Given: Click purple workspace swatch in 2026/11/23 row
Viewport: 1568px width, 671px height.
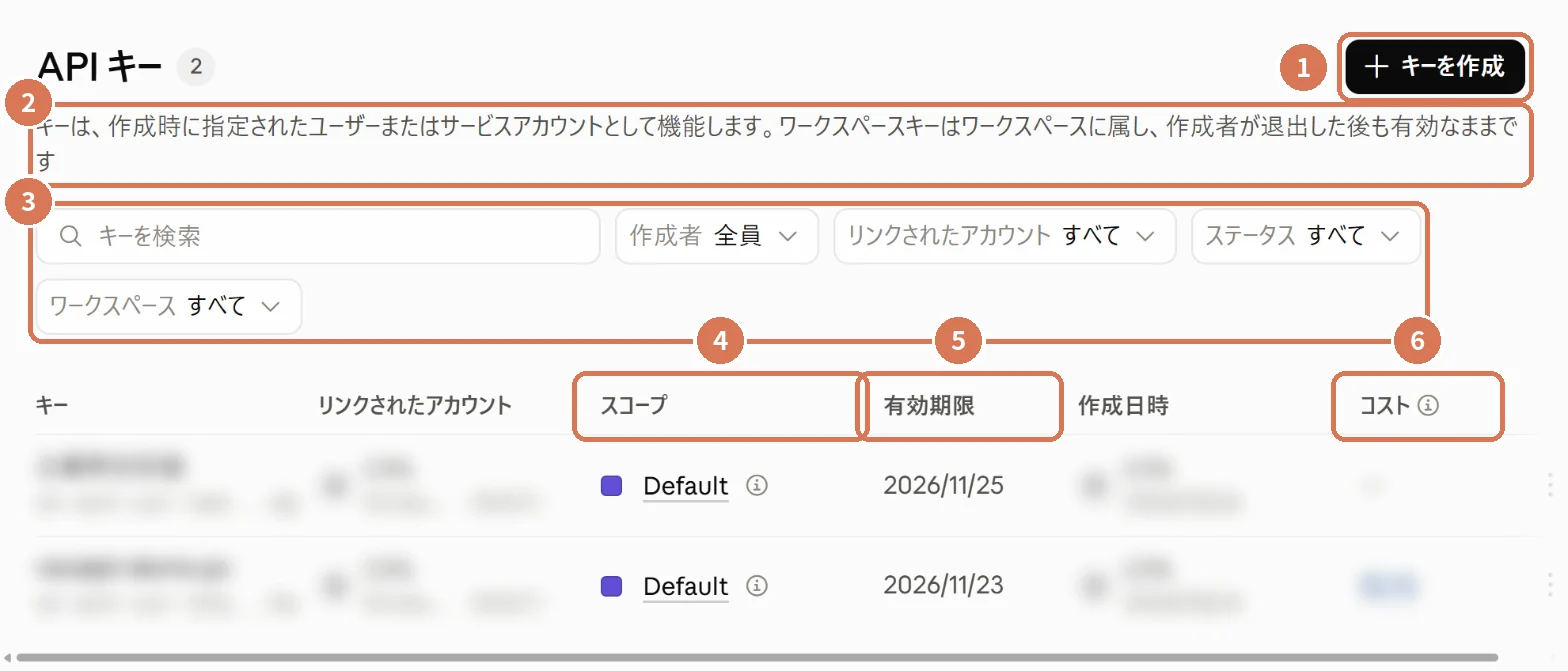Looking at the screenshot, I should 611,586.
